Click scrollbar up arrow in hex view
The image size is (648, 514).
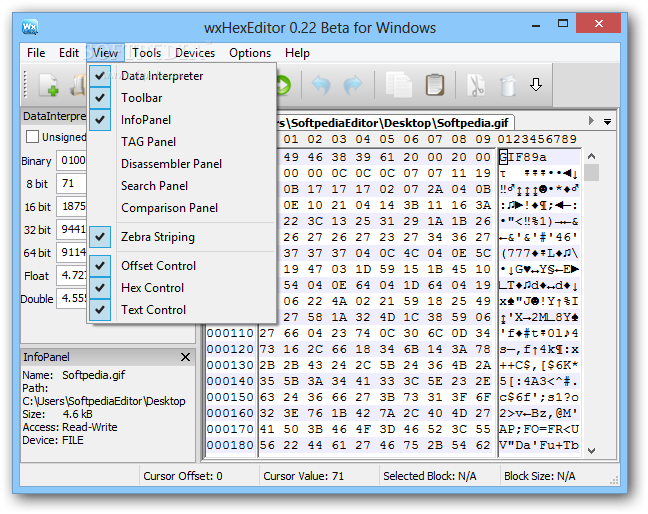point(591,156)
